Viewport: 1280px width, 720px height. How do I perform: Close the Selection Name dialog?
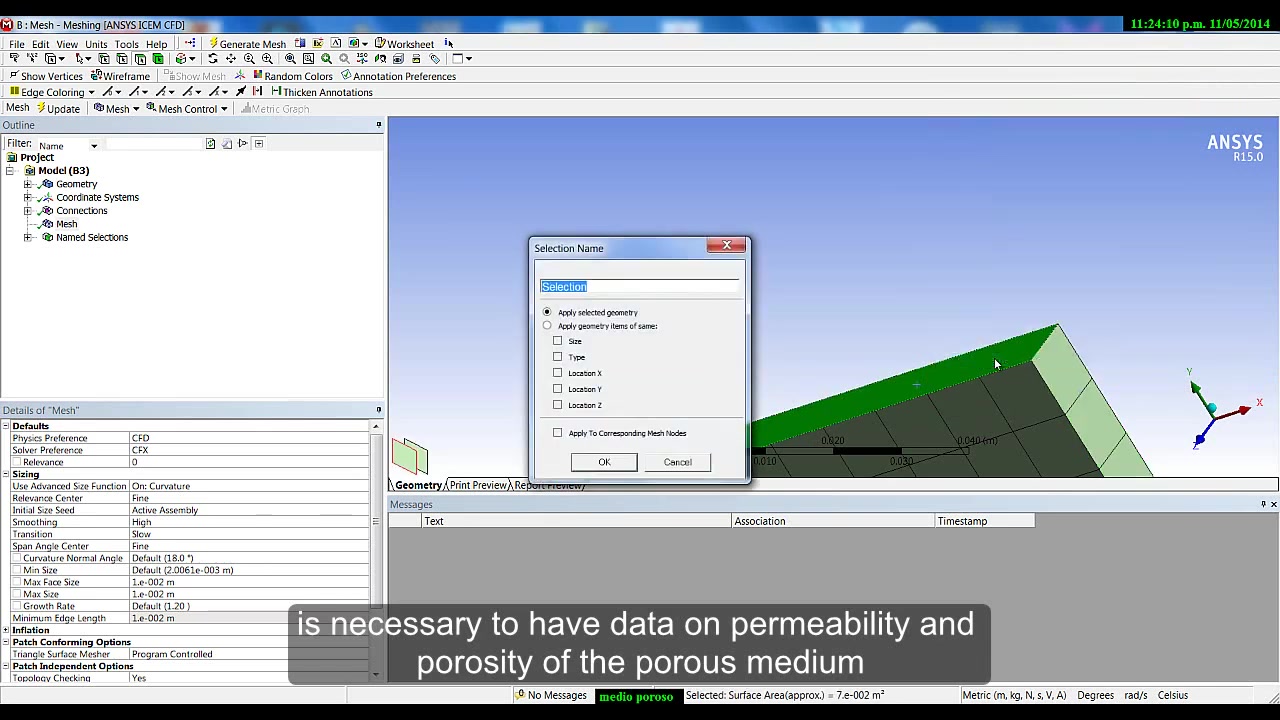tap(726, 245)
